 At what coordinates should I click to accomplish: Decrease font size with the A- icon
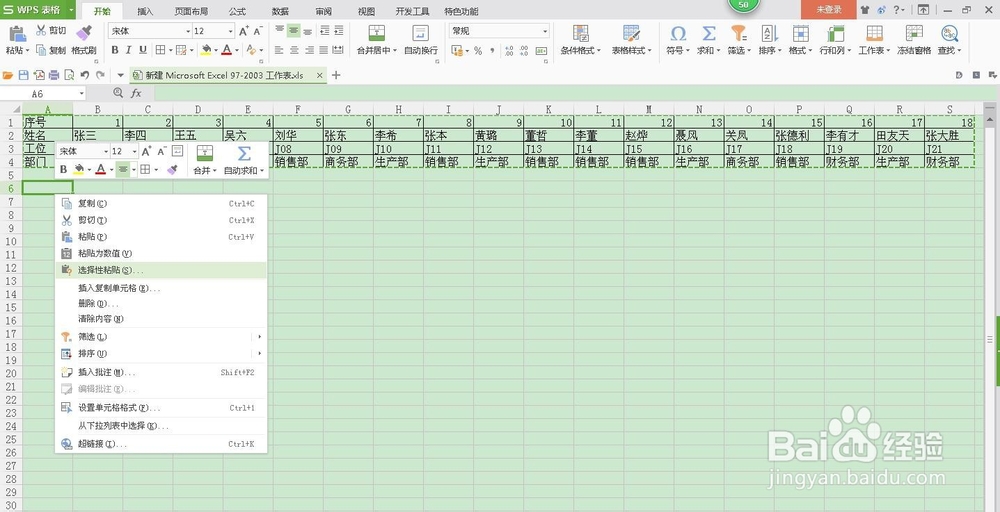click(258, 31)
